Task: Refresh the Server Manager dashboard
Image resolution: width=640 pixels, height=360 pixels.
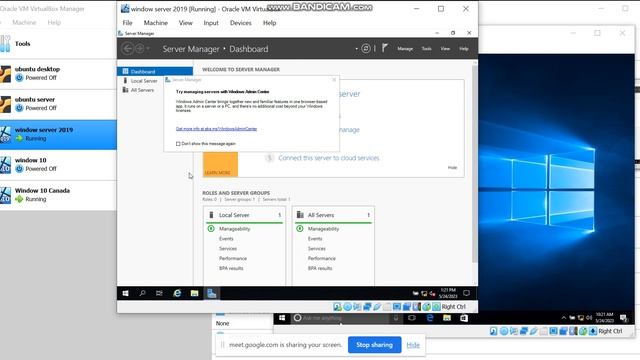Action: point(366,49)
